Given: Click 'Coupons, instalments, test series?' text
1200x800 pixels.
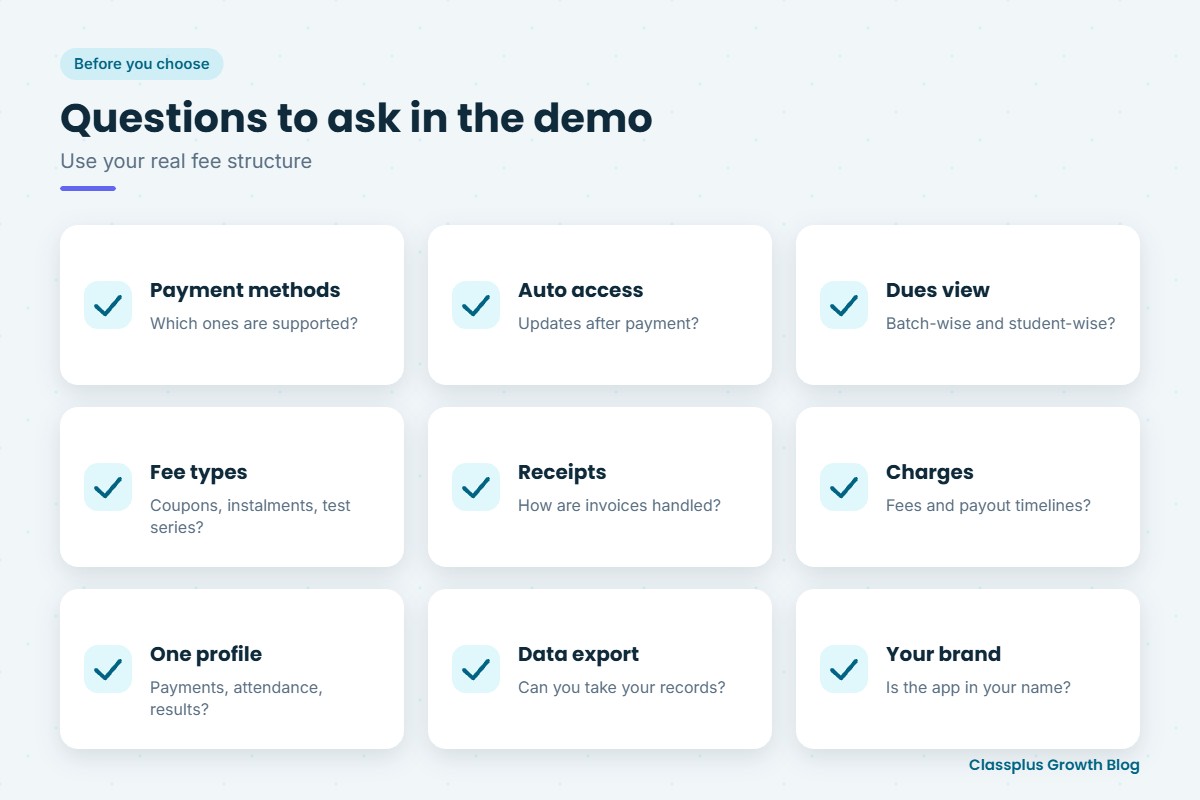Looking at the screenshot, I should (x=250, y=516).
